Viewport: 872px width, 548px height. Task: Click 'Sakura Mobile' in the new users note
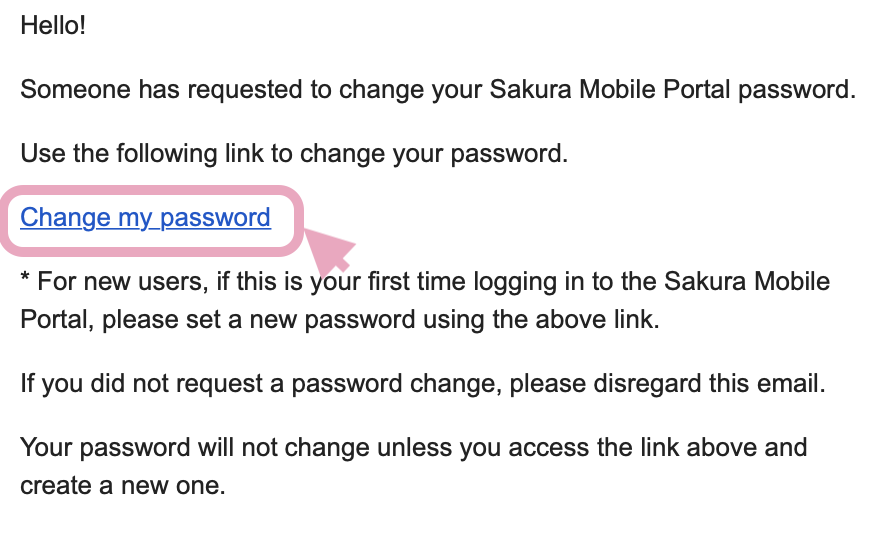point(747,282)
